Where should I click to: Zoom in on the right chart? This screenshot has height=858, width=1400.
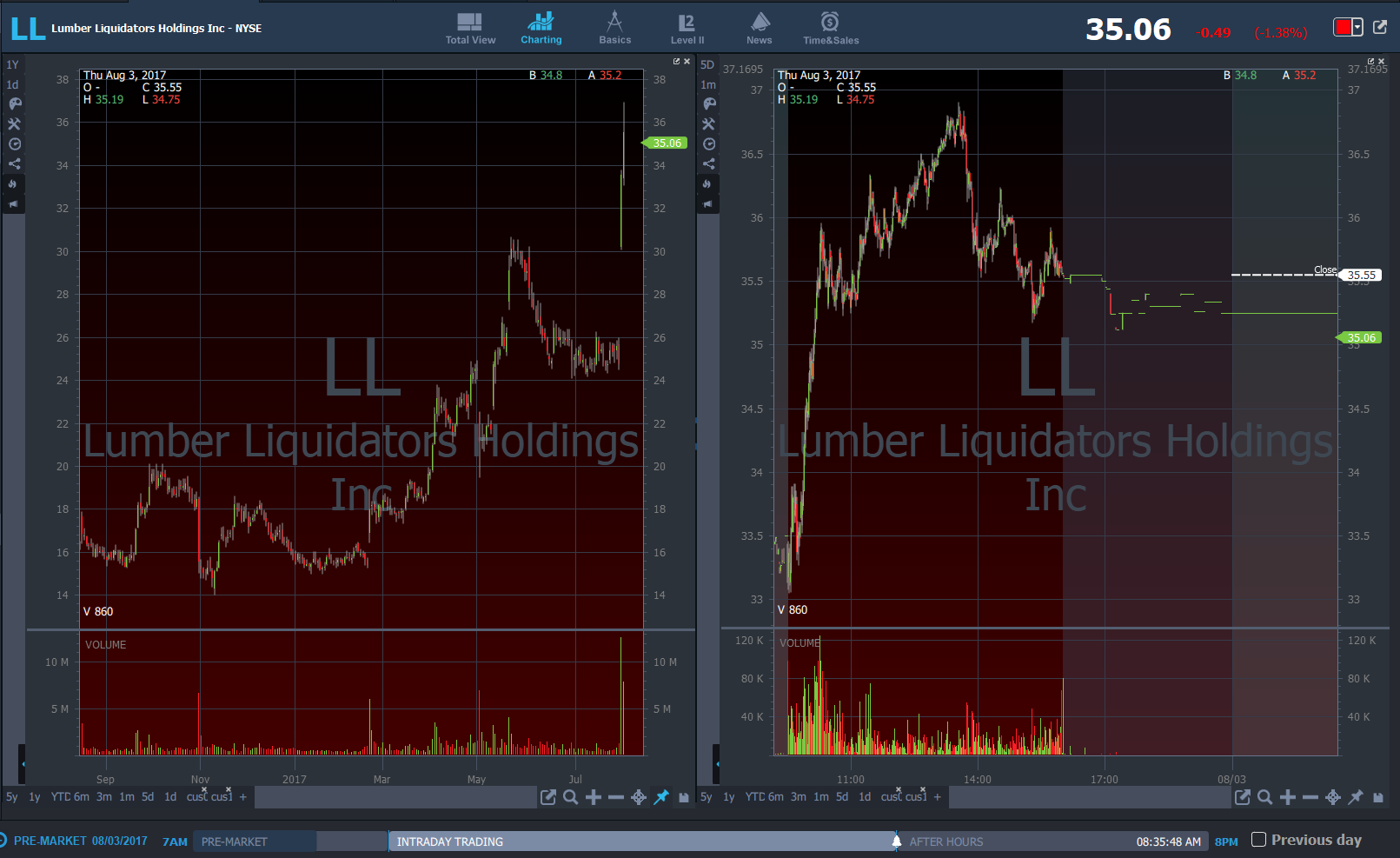(x=1288, y=797)
